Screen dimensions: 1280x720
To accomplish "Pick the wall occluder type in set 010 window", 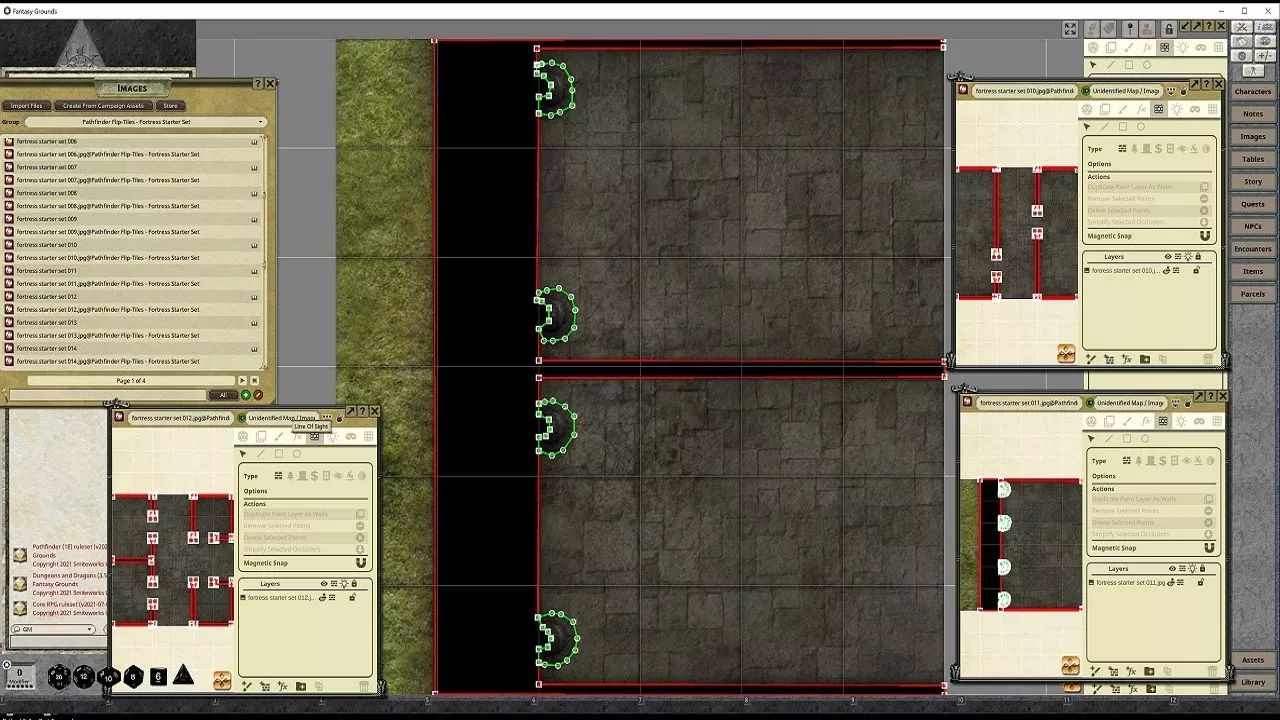I will click(1122, 149).
